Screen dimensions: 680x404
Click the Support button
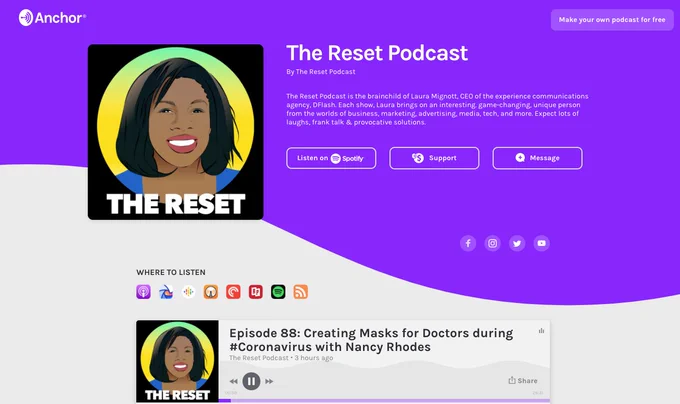[x=435, y=158]
